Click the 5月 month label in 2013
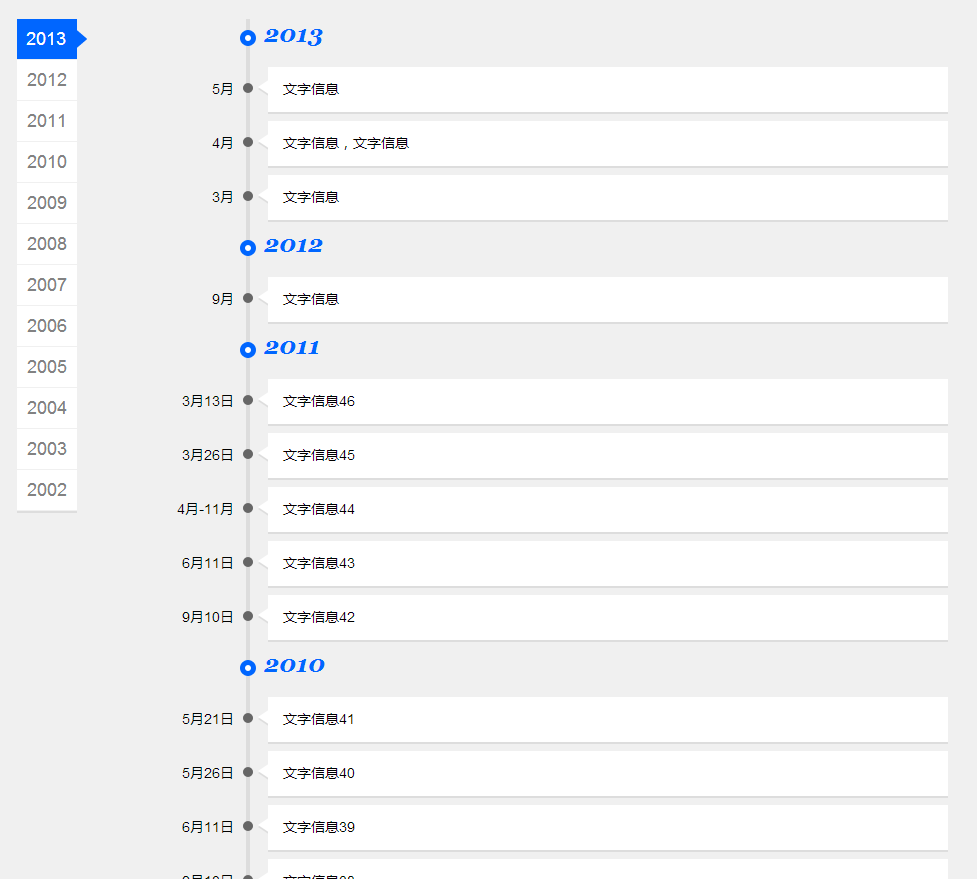This screenshot has height=879, width=977. [x=222, y=89]
